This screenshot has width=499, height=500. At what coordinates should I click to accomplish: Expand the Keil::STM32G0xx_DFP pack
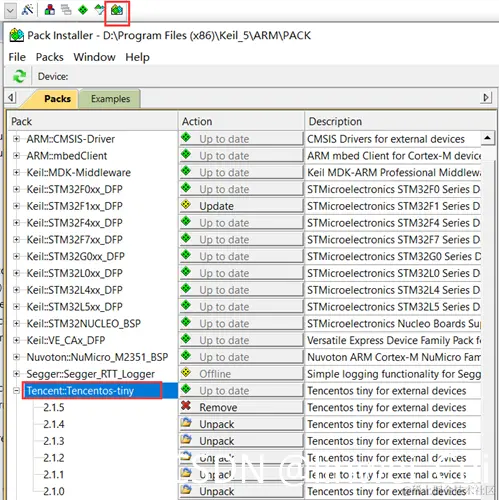coord(16,256)
